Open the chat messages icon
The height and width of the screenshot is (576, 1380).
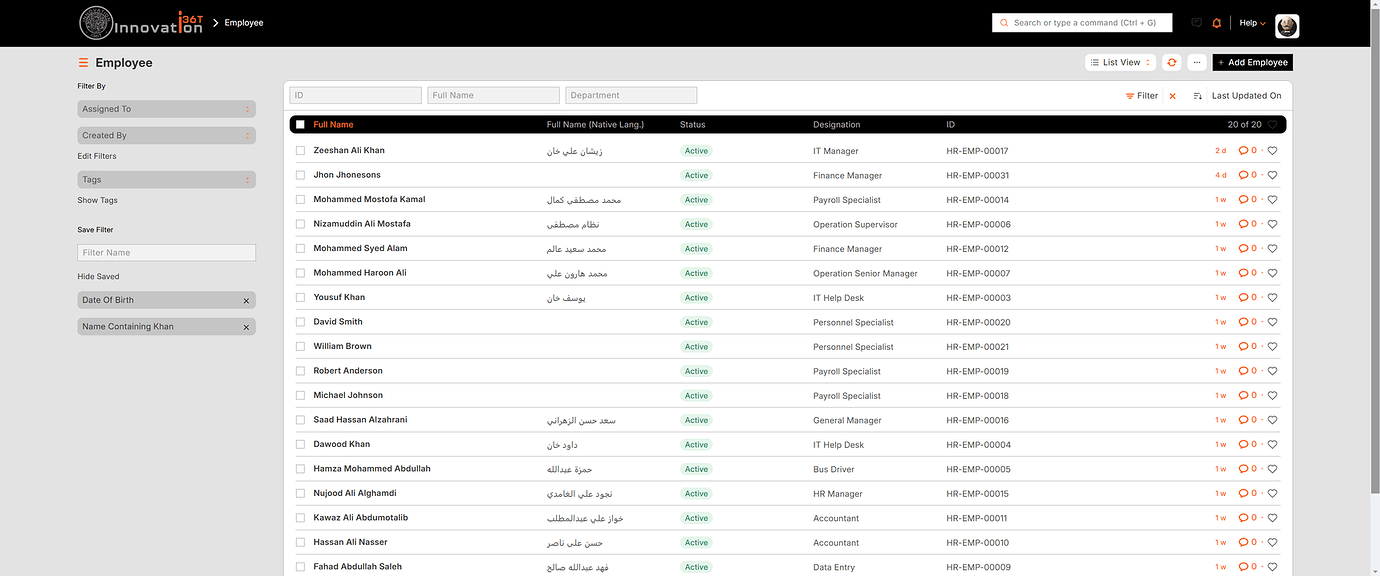point(1196,22)
